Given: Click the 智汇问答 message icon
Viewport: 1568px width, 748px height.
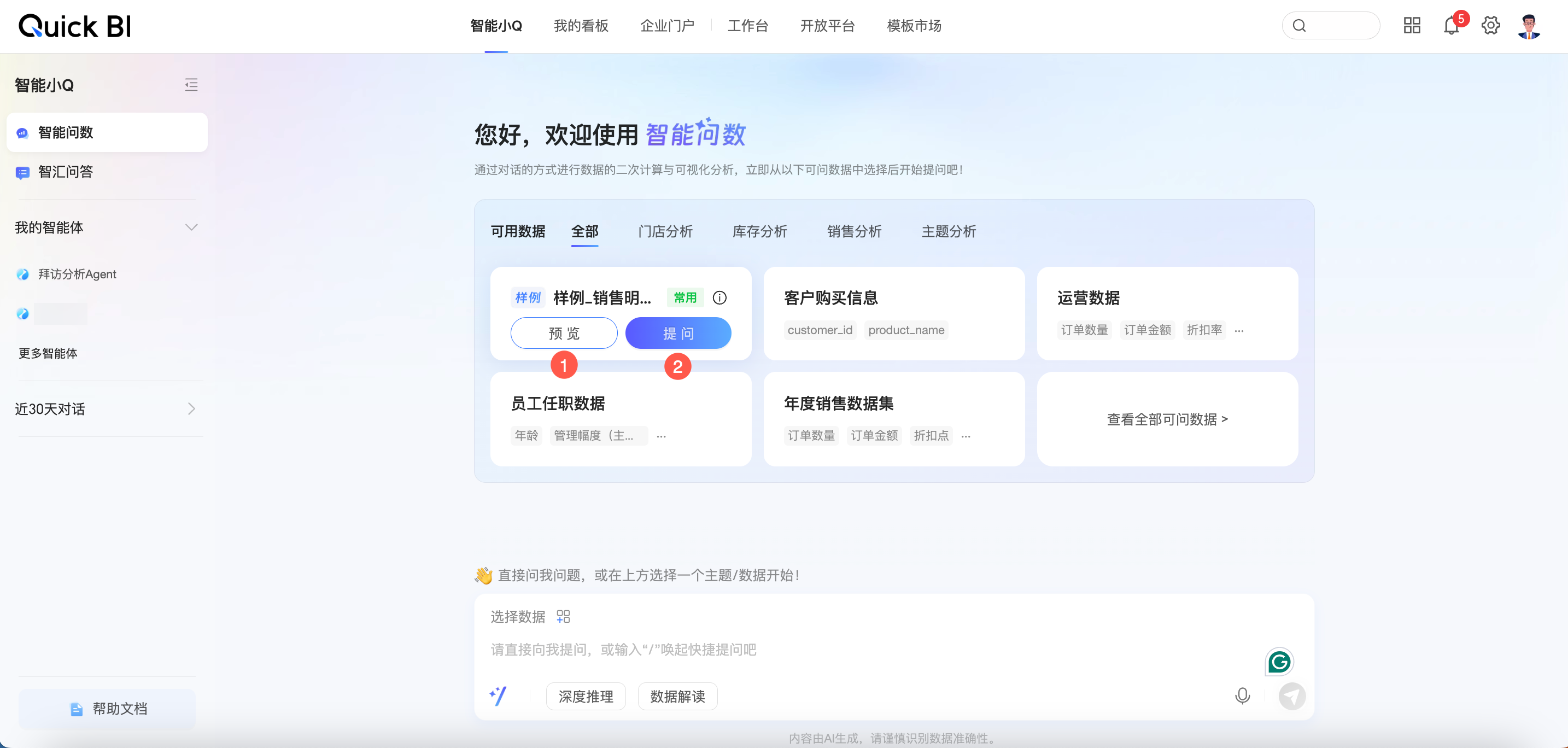Looking at the screenshot, I should pyautogui.click(x=22, y=172).
